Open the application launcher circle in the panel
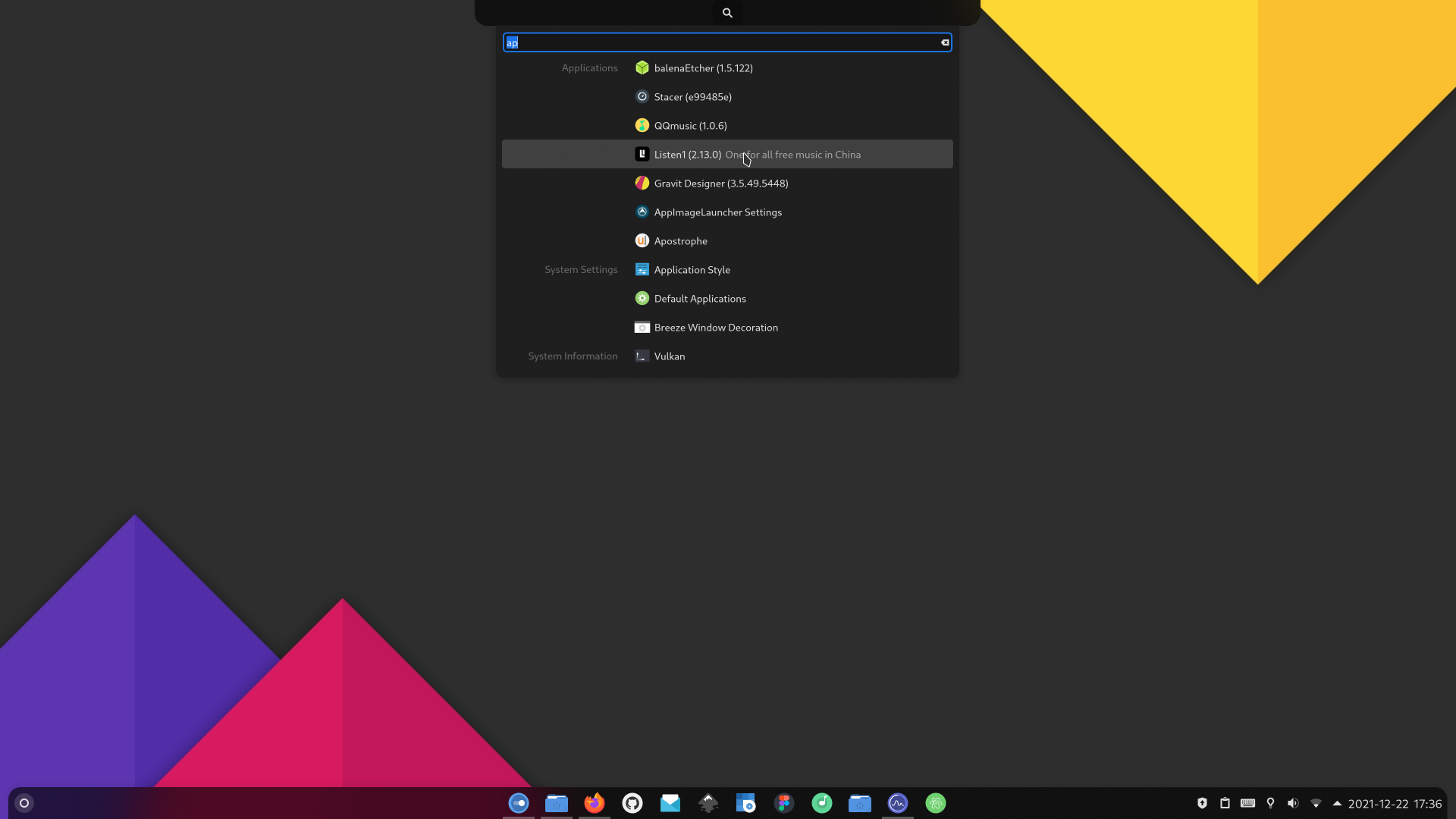The width and height of the screenshot is (1456, 819). click(x=24, y=803)
